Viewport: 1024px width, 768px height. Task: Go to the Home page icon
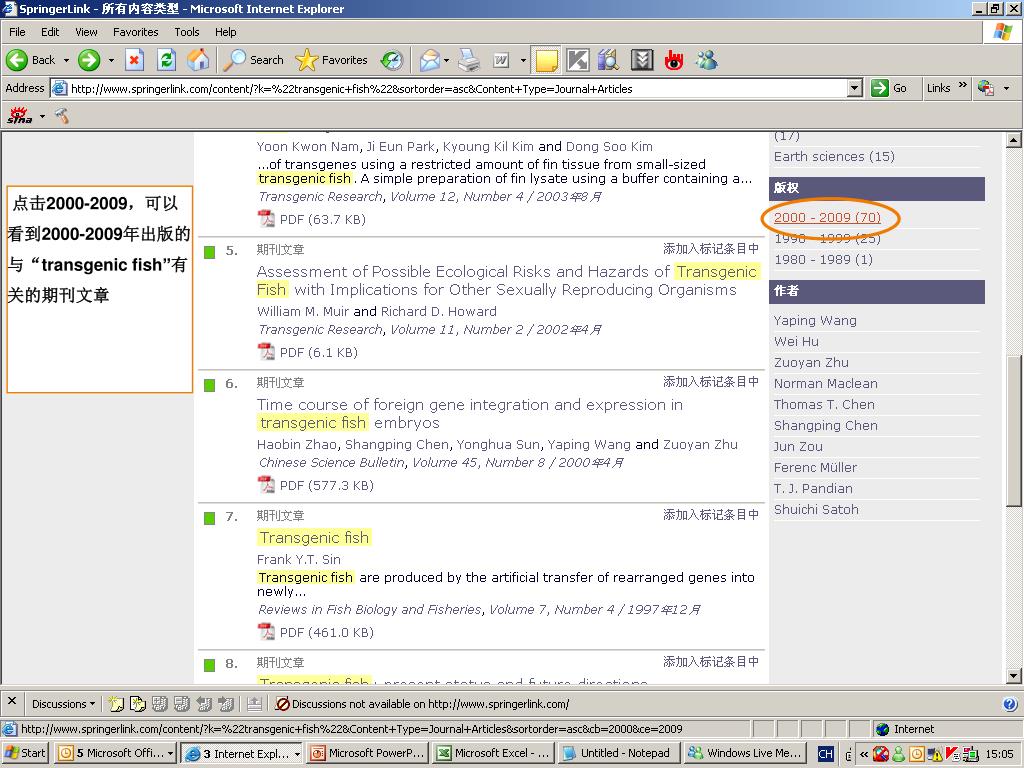coord(198,60)
